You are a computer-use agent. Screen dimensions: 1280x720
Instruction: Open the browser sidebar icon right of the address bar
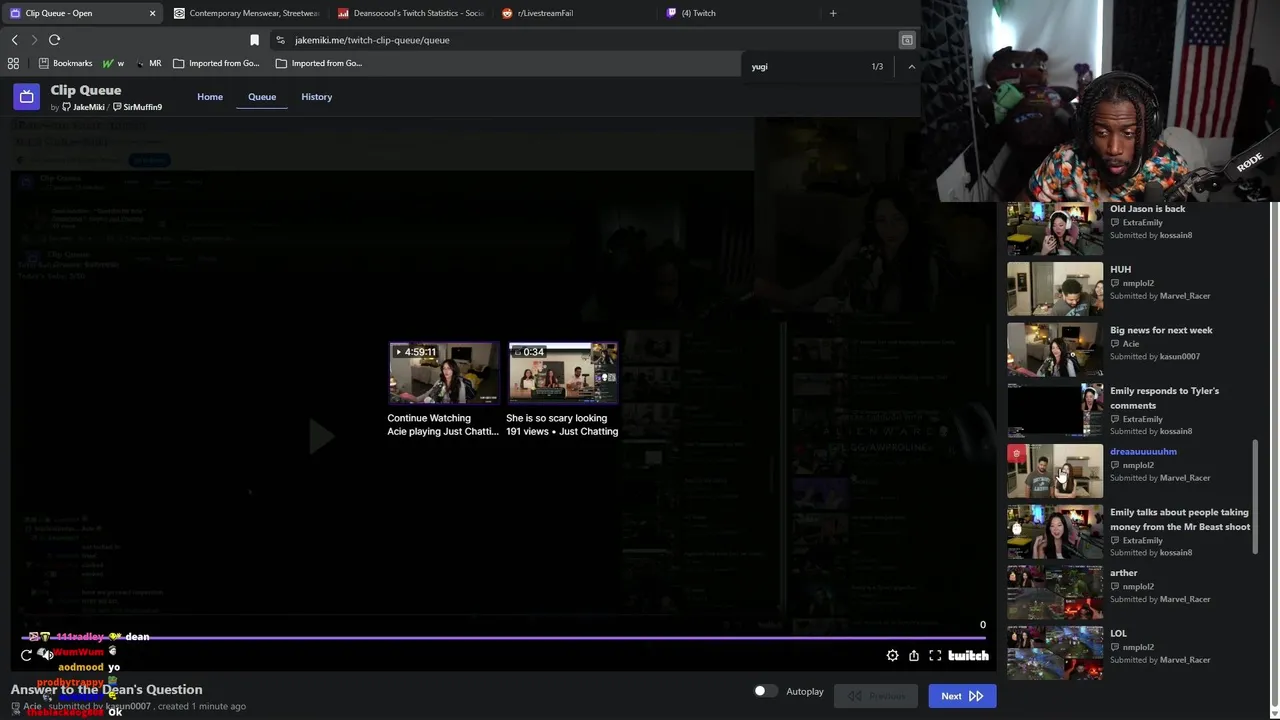coord(907,40)
